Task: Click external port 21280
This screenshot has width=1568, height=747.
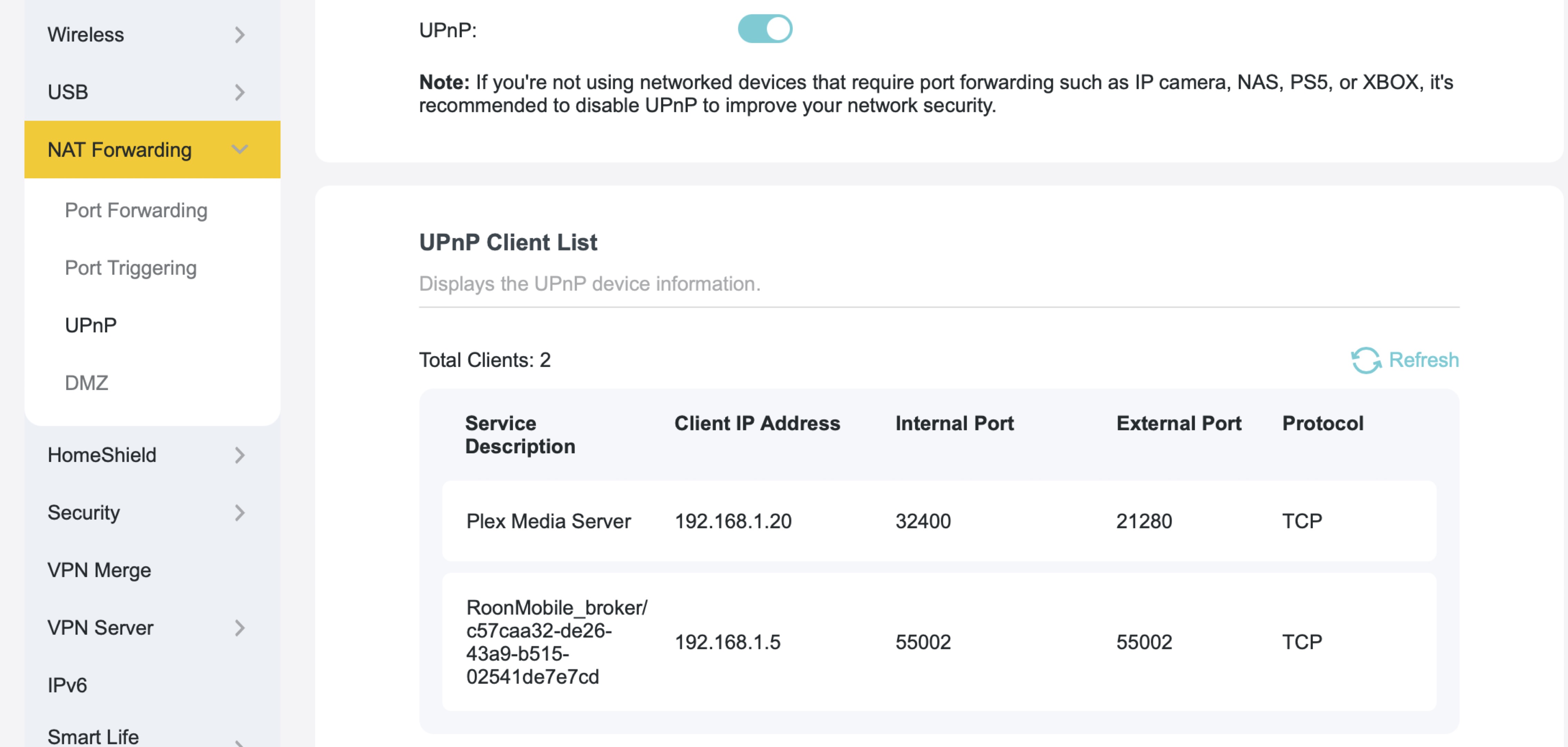Action: tap(1144, 521)
